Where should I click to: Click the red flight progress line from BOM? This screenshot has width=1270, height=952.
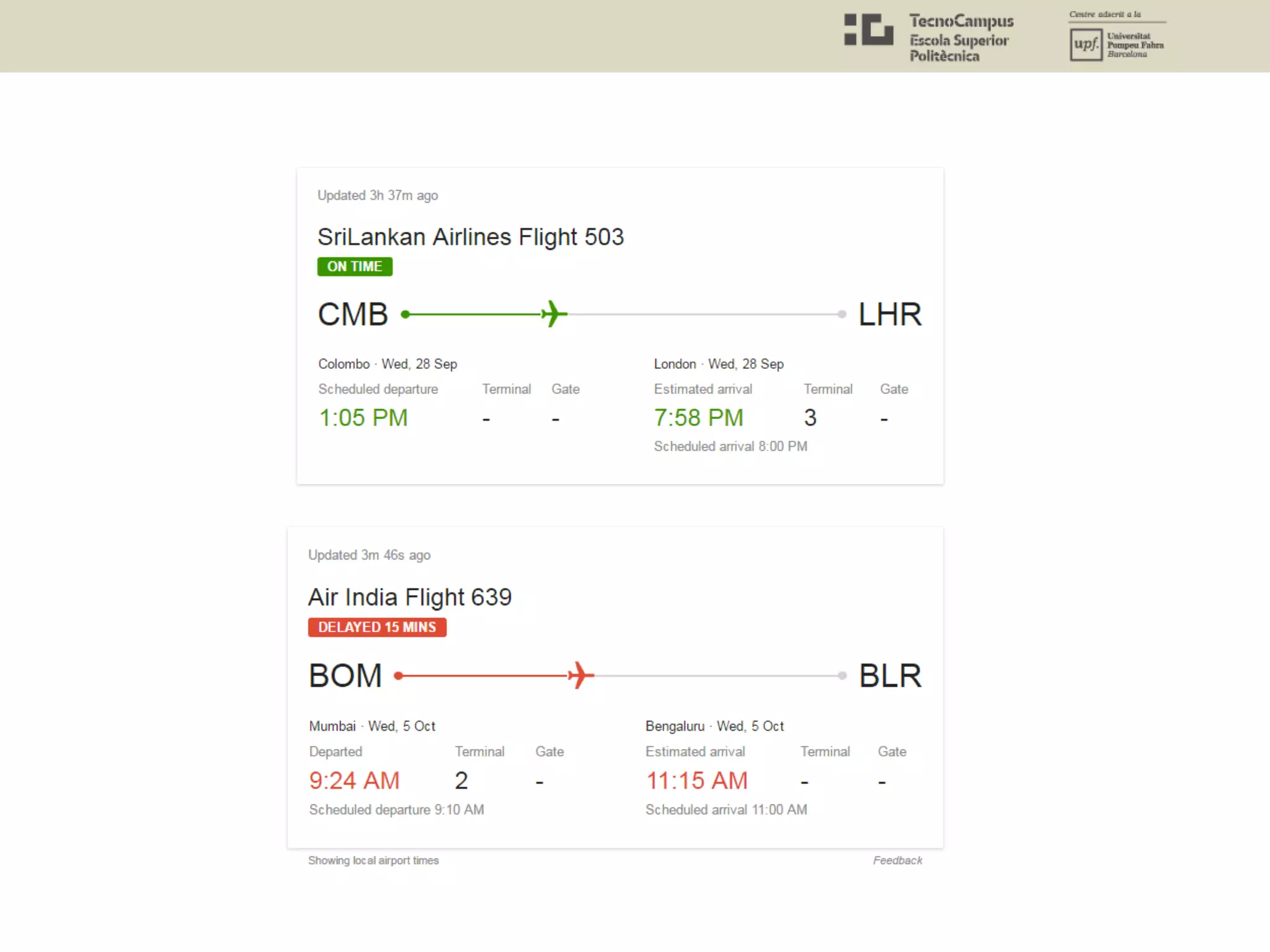point(485,676)
